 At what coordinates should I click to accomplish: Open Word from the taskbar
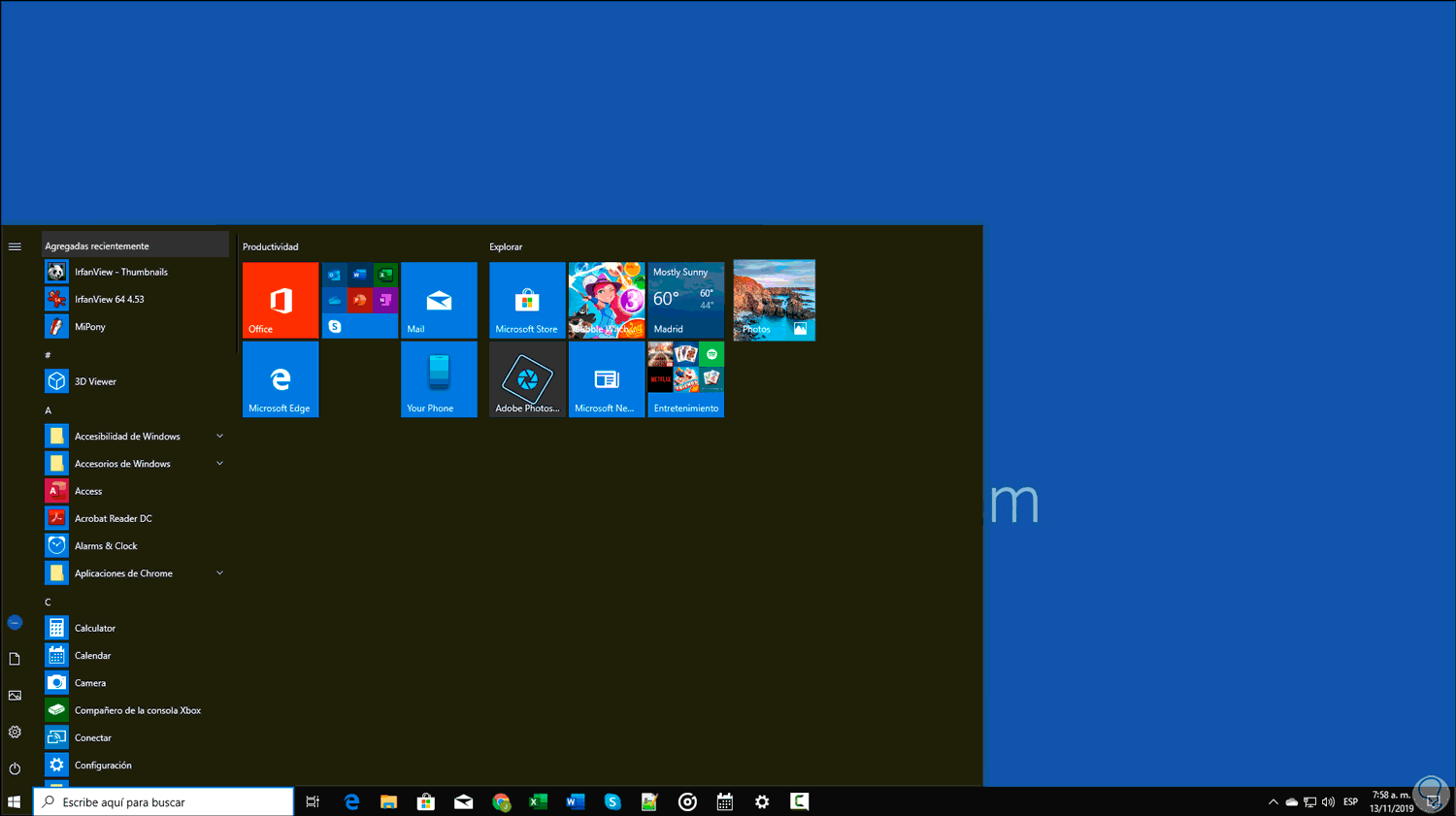[575, 801]
